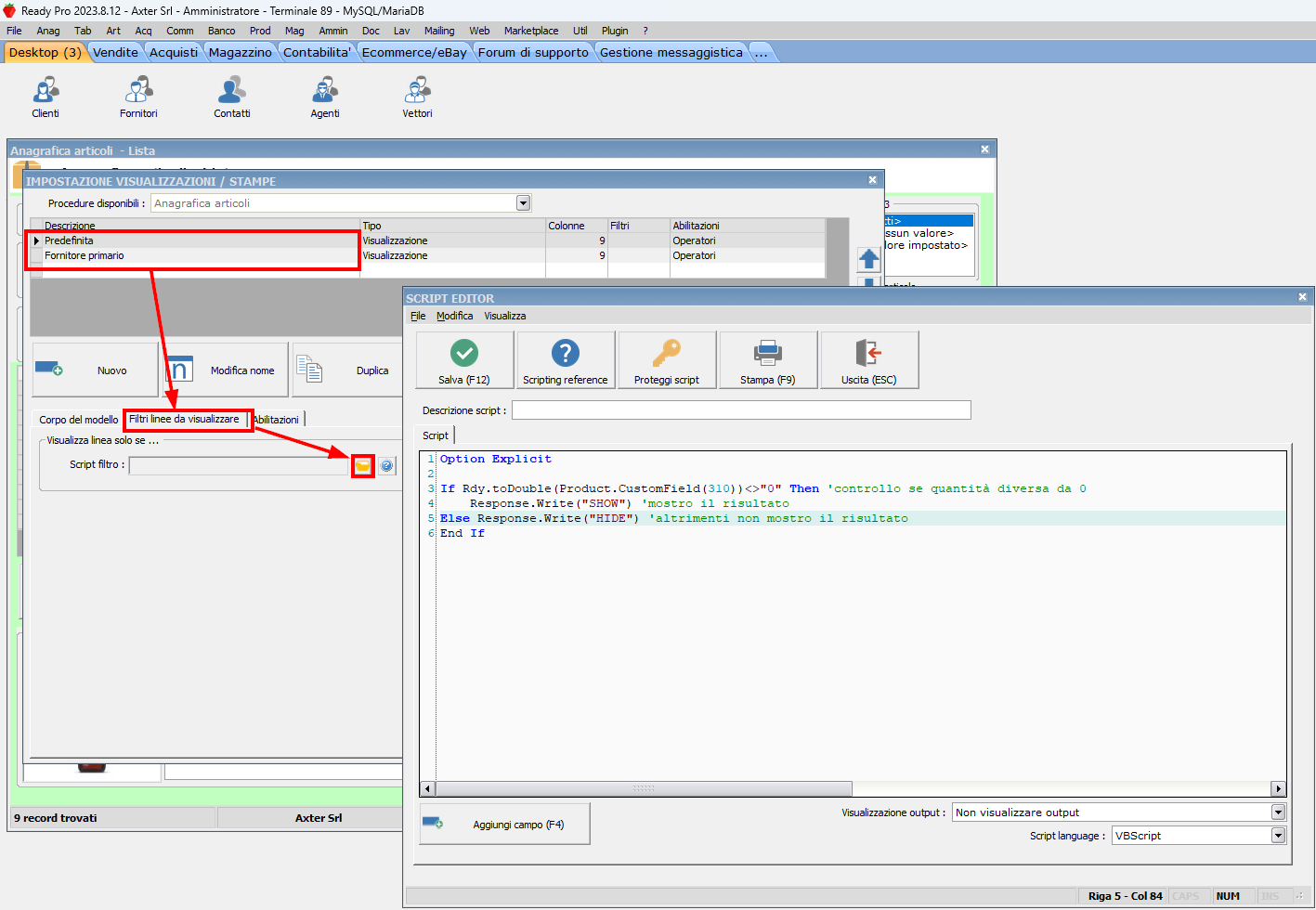Click the Abilitazioni column header
This screenshot has width=1316, height=910.
tap(747, 226)
